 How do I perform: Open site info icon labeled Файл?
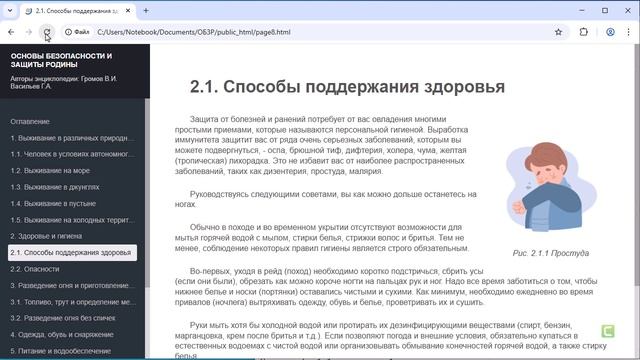[77, 32]
